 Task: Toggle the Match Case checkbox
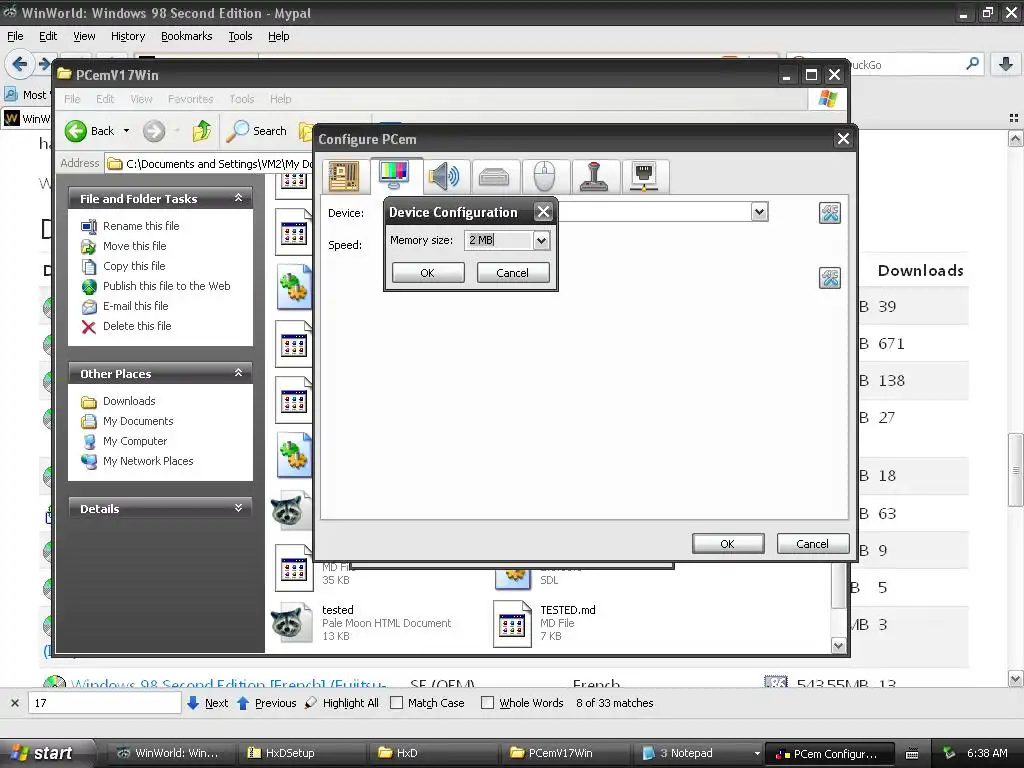[396, 703]
